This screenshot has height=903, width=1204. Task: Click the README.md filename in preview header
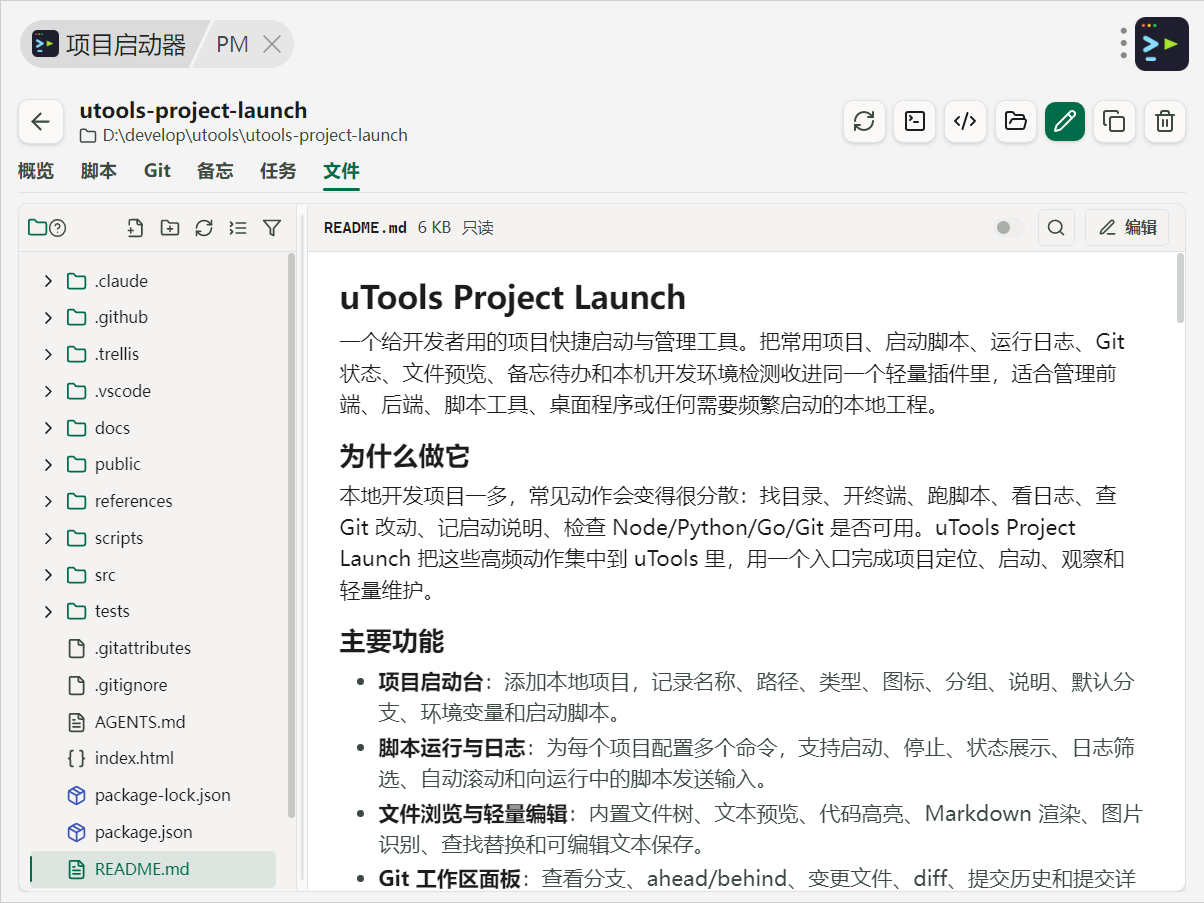[x=365, y=228]
